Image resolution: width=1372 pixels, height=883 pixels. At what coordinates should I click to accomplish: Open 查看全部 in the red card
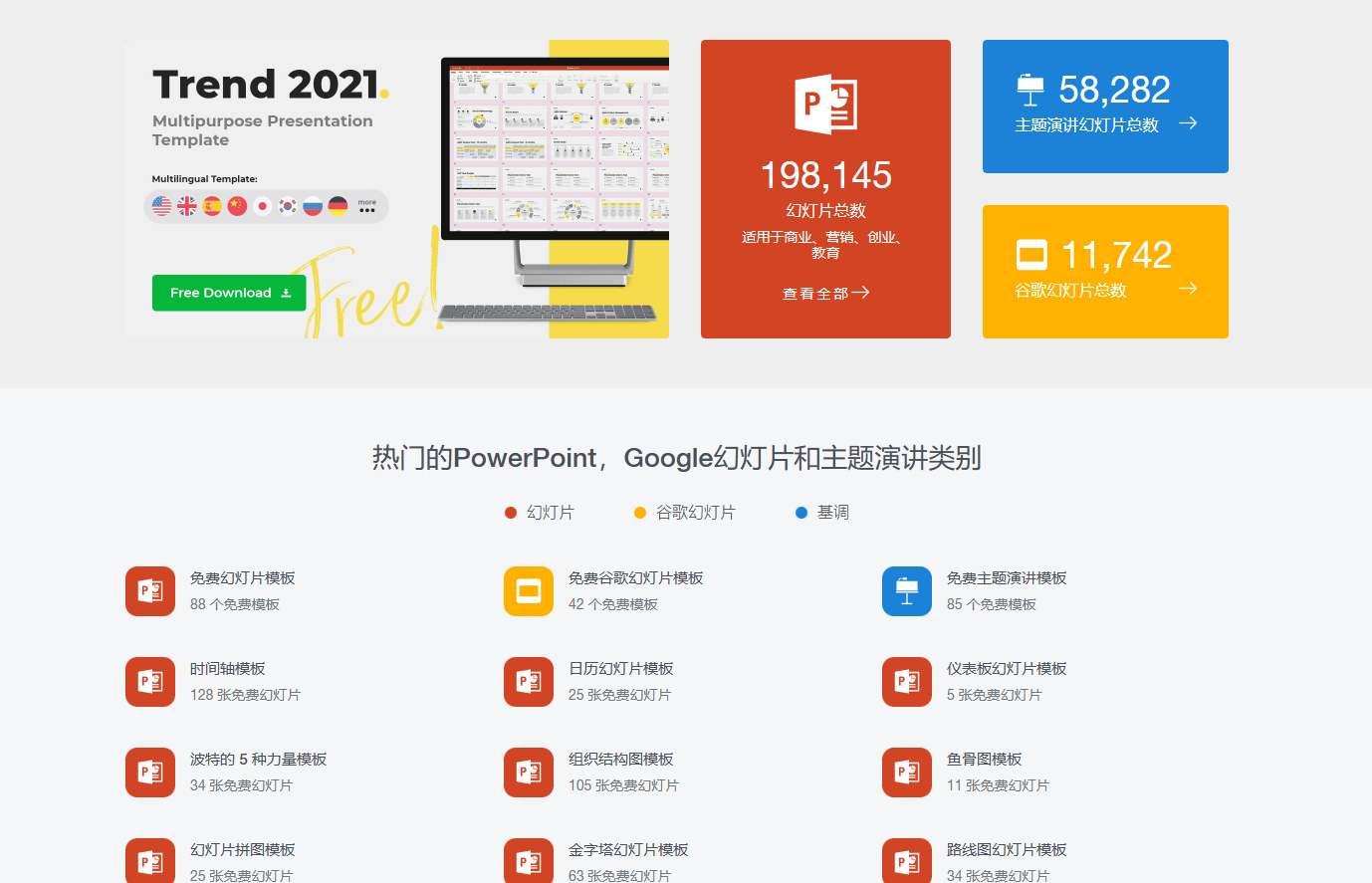(x=825, y=293)
